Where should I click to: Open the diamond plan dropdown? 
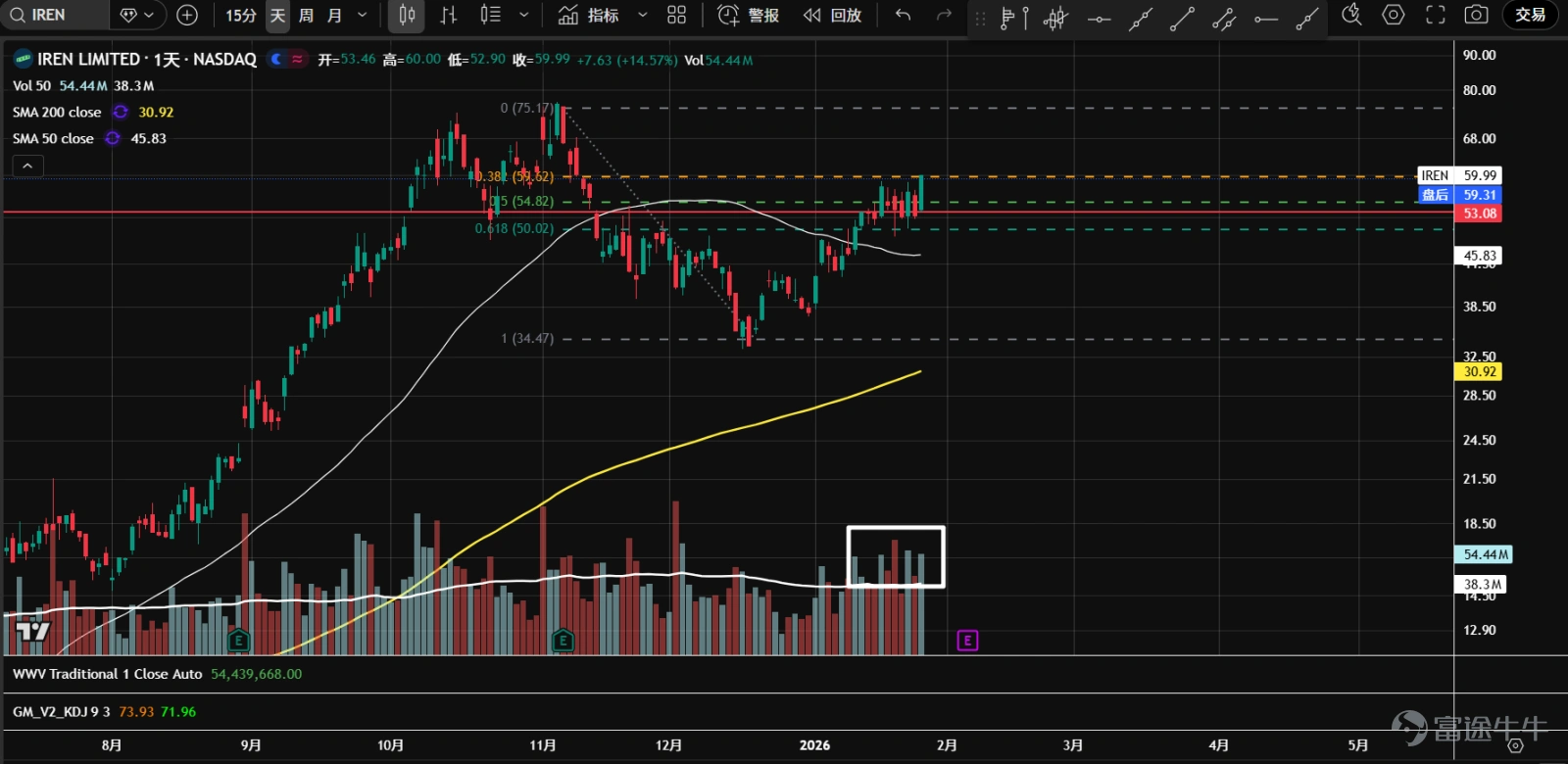point(137,15)
